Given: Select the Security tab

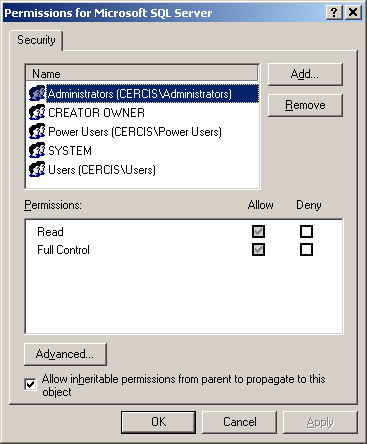Looking at the screenshot, I should (36, 40).
